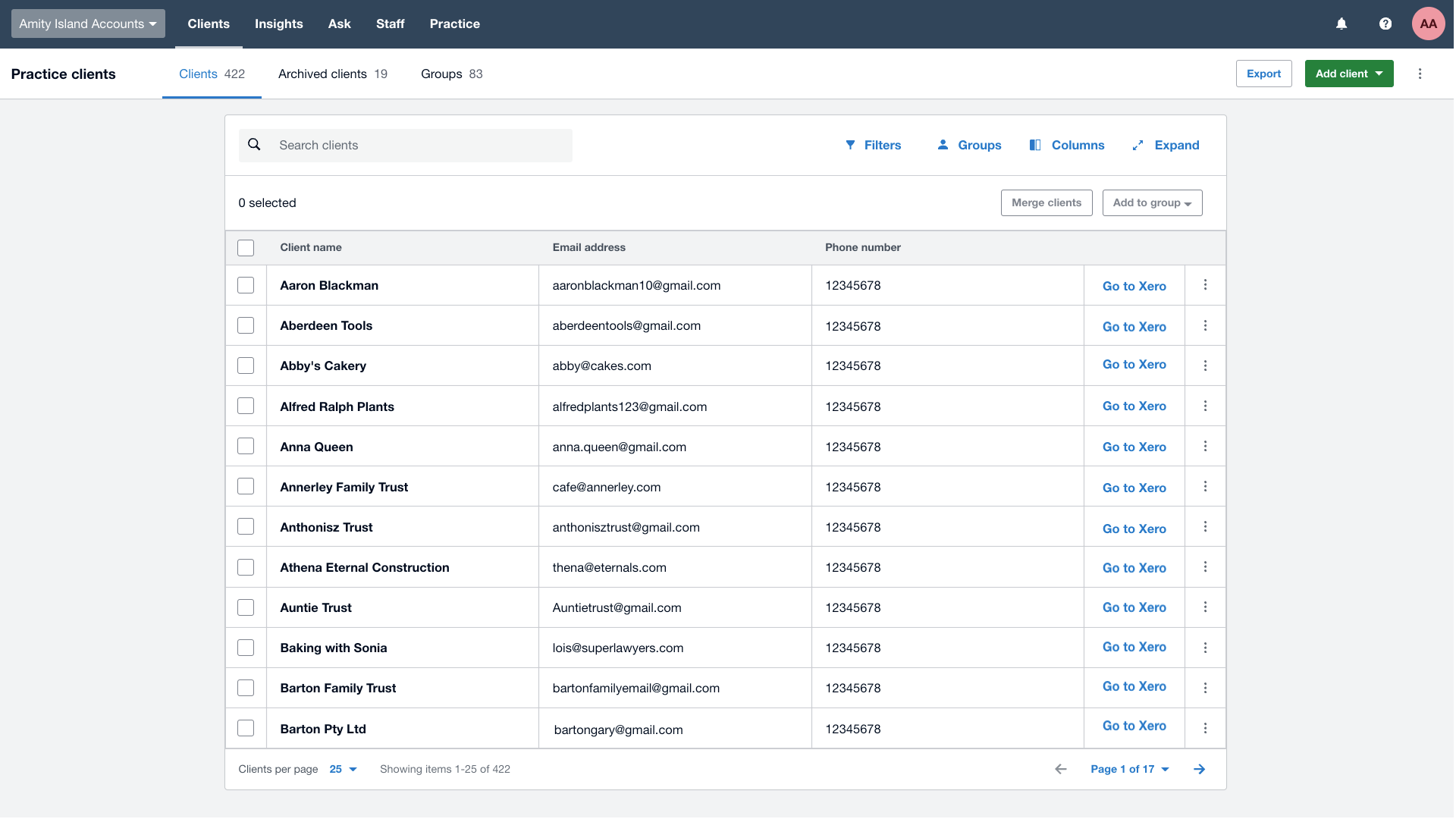The width and height of the screenshot is (1456, 819).
Task: Open the notification bell
Action: 1341,24
